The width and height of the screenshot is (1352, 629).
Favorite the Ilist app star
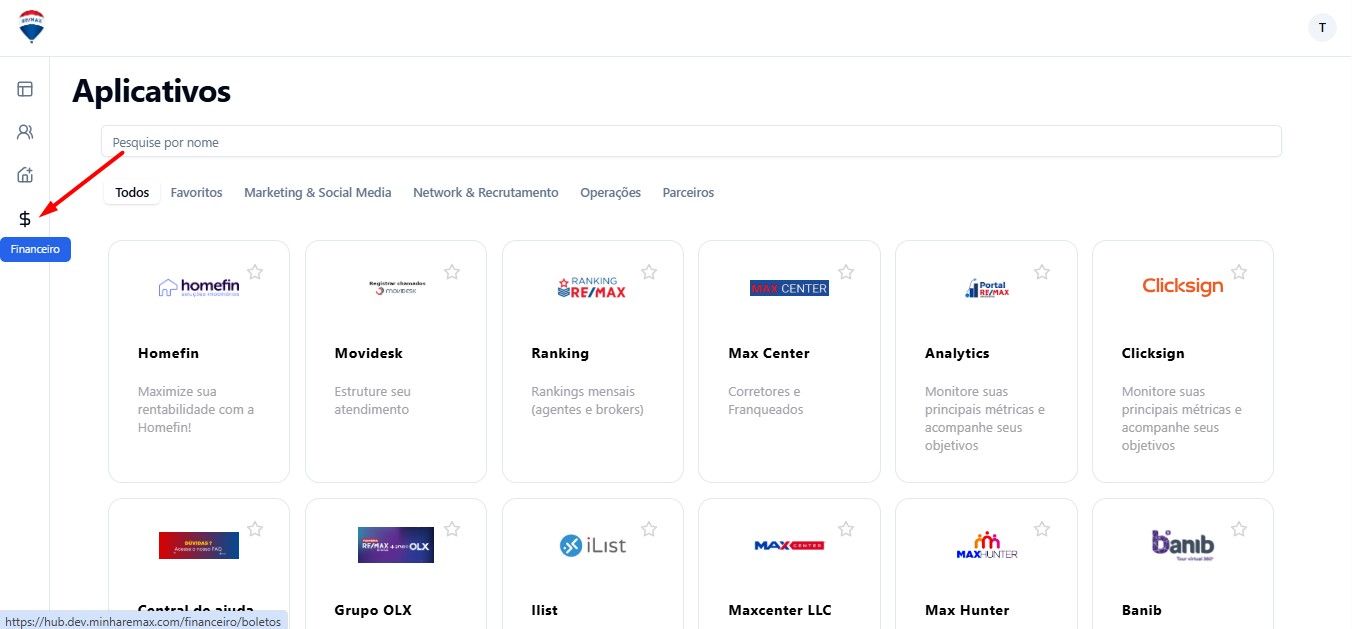[649, 529]
